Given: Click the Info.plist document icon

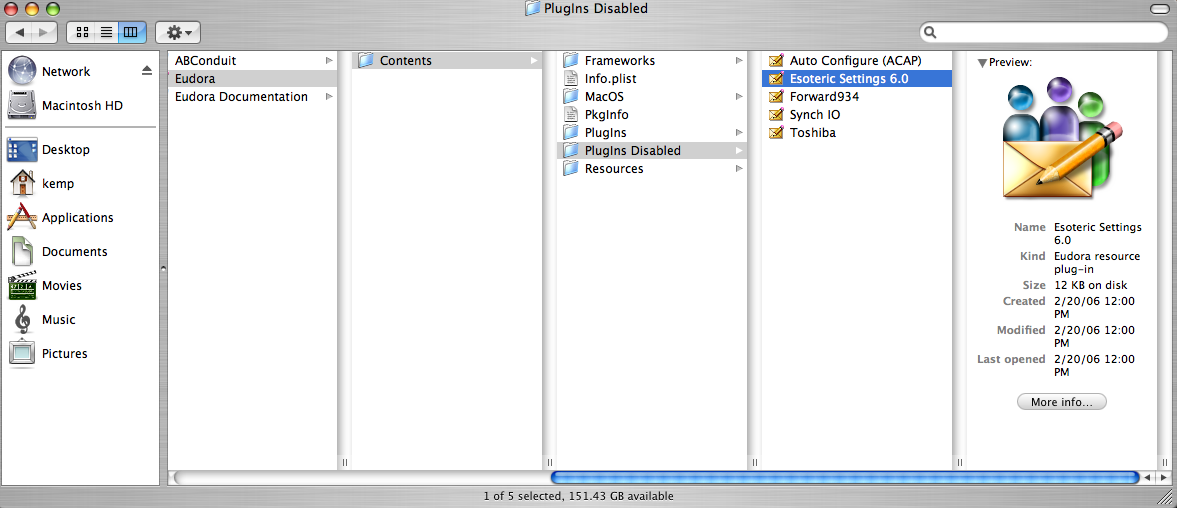Looking at the screenshot, I should pos(571,79).
